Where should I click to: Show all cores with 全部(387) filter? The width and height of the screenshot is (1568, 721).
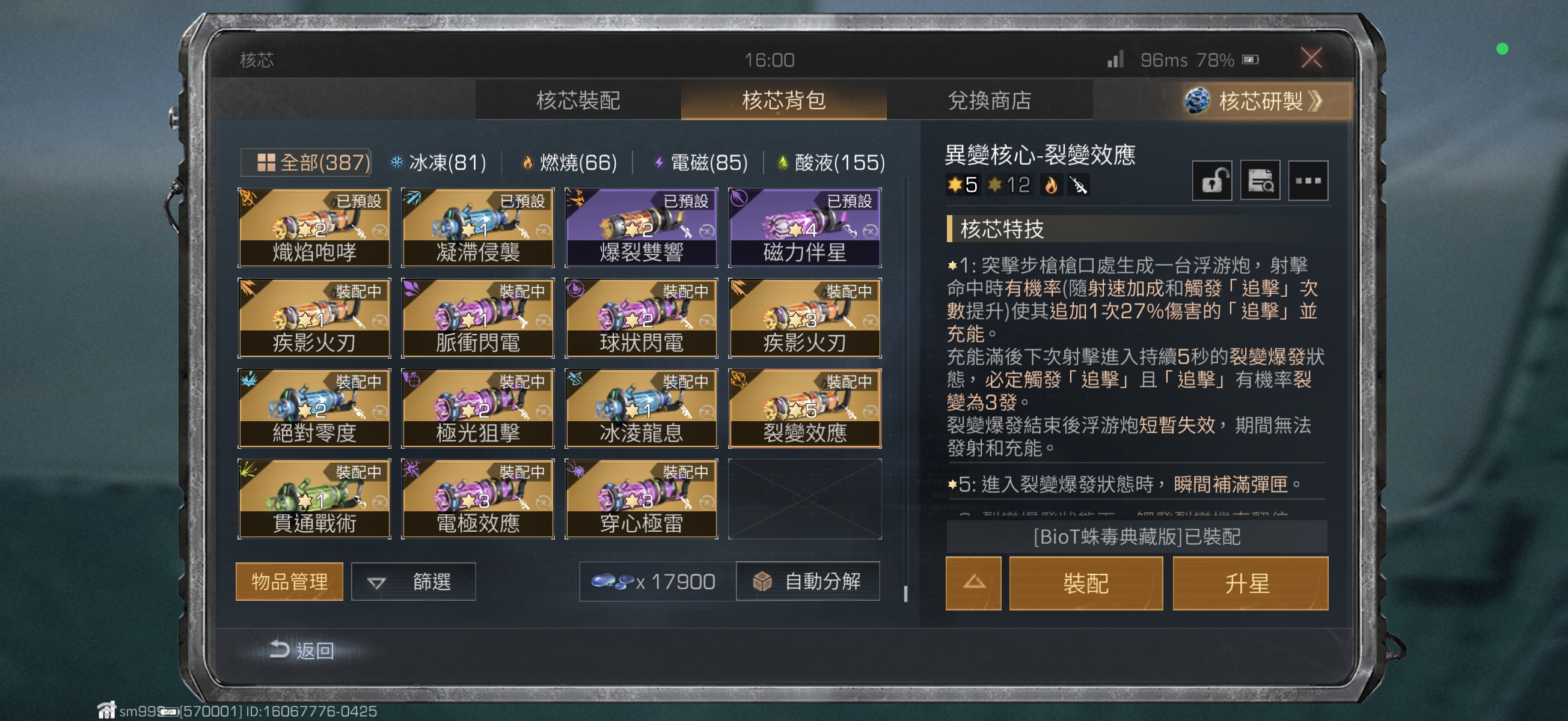click(305, 162)
